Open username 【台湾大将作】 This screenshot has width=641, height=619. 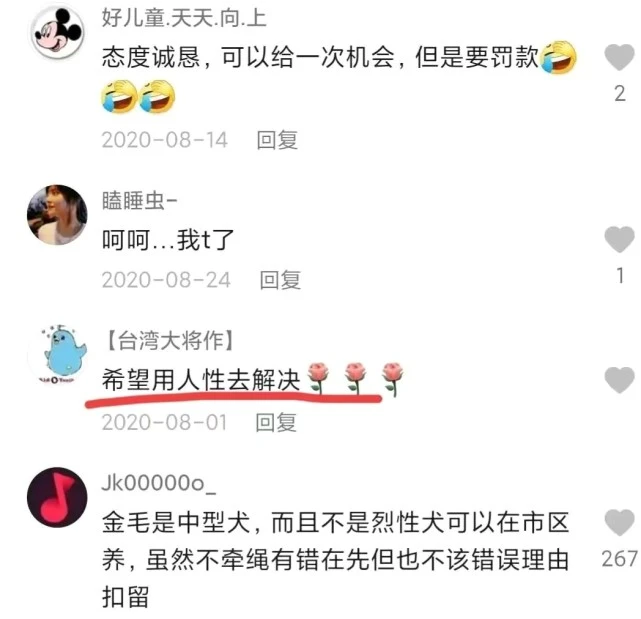click(168, 340)
